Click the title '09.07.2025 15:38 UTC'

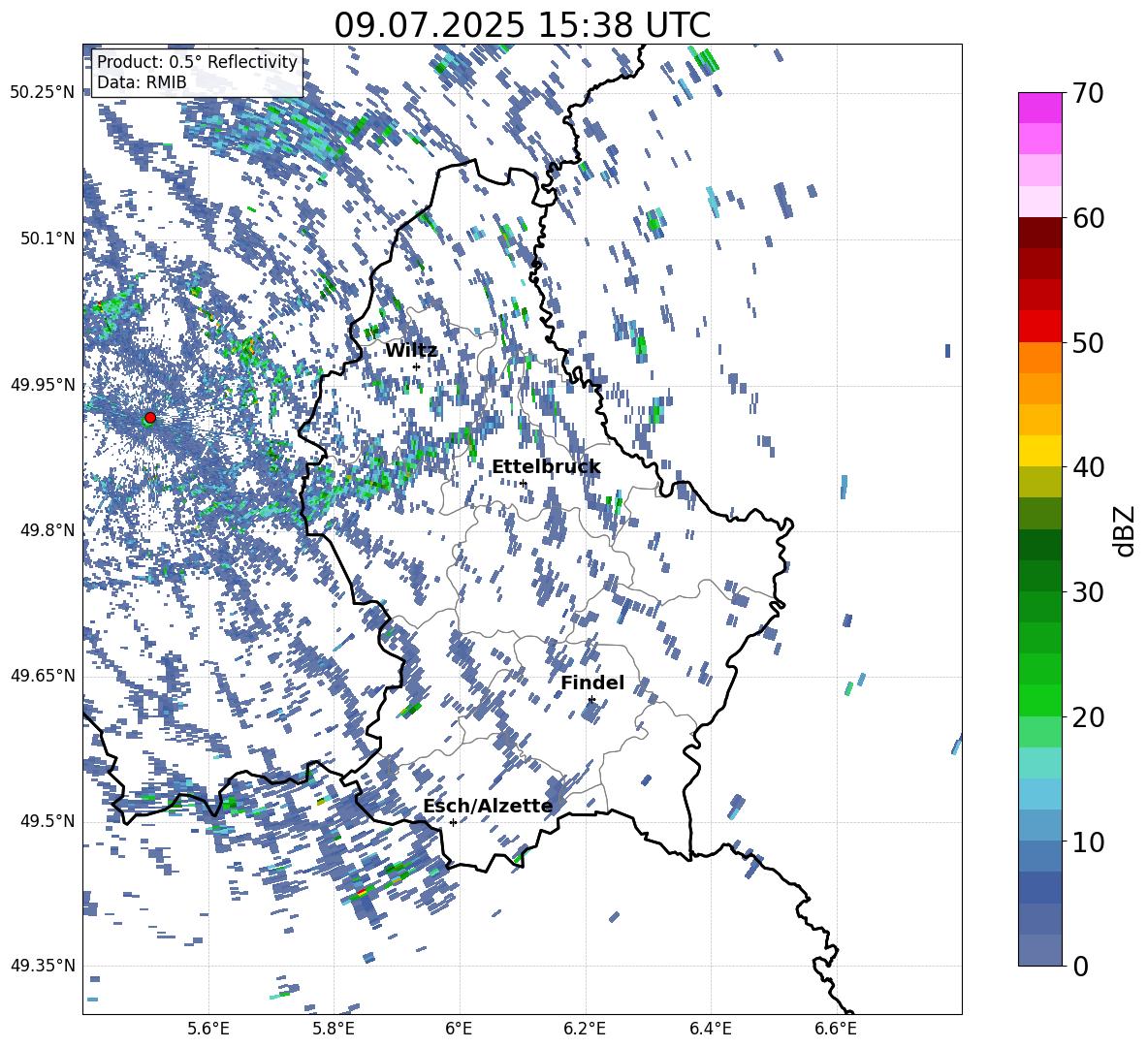[x=522, y=25]
